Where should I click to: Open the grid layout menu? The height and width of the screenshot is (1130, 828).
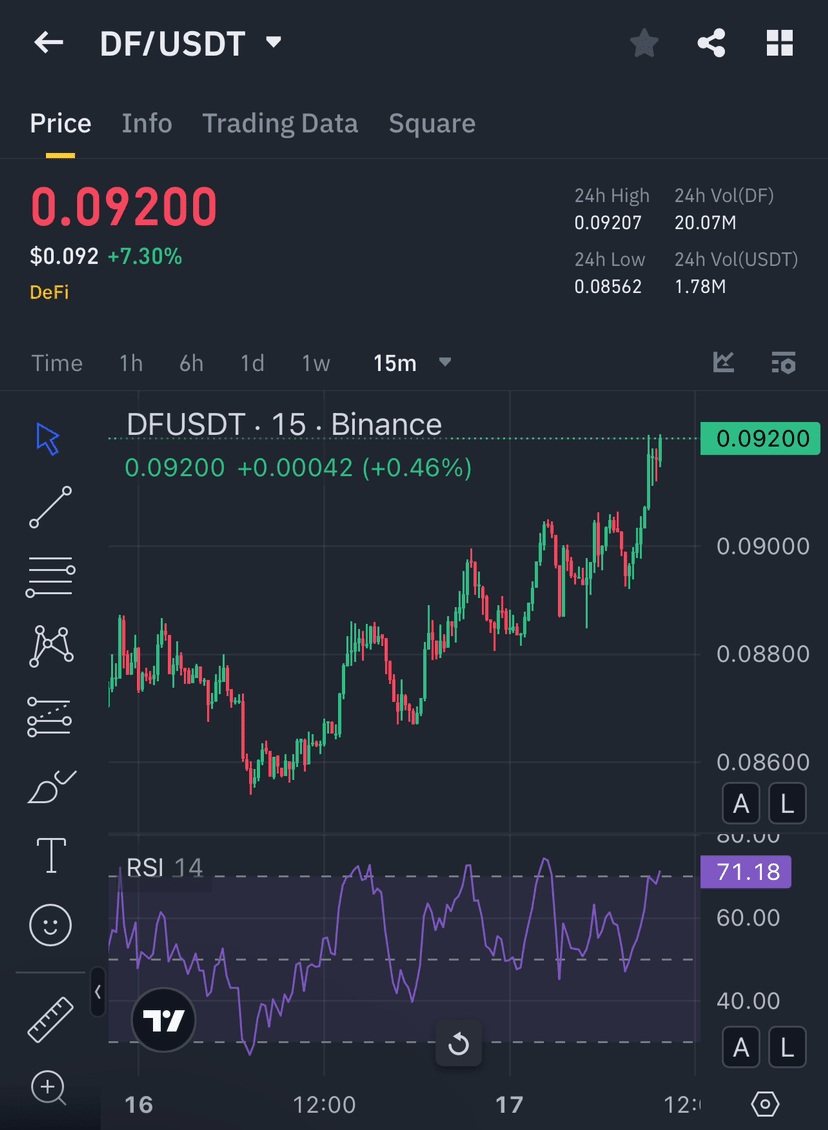click(780, 43)
